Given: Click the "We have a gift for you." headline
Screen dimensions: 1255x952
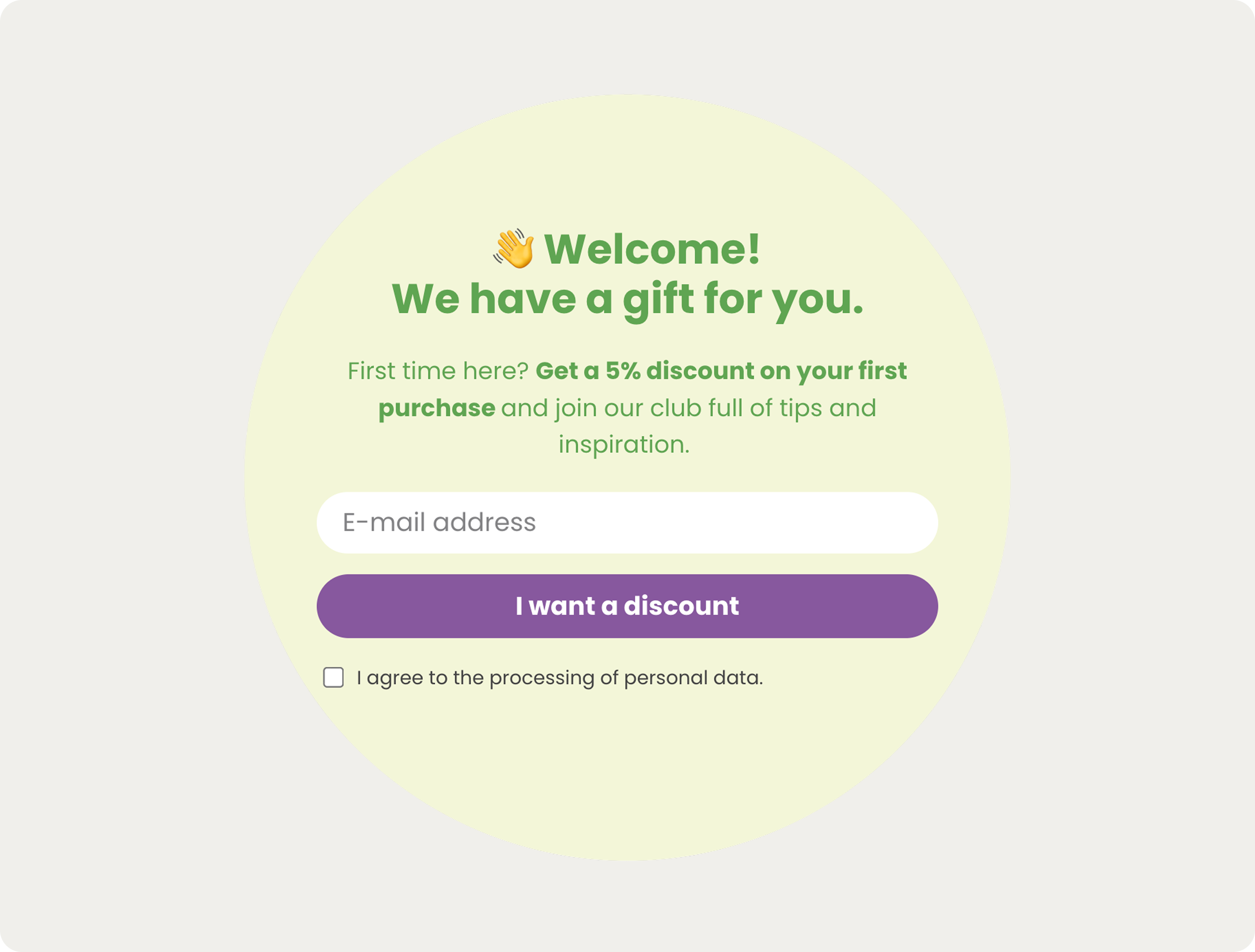Looking at the screenshot, I should (627, 299).
